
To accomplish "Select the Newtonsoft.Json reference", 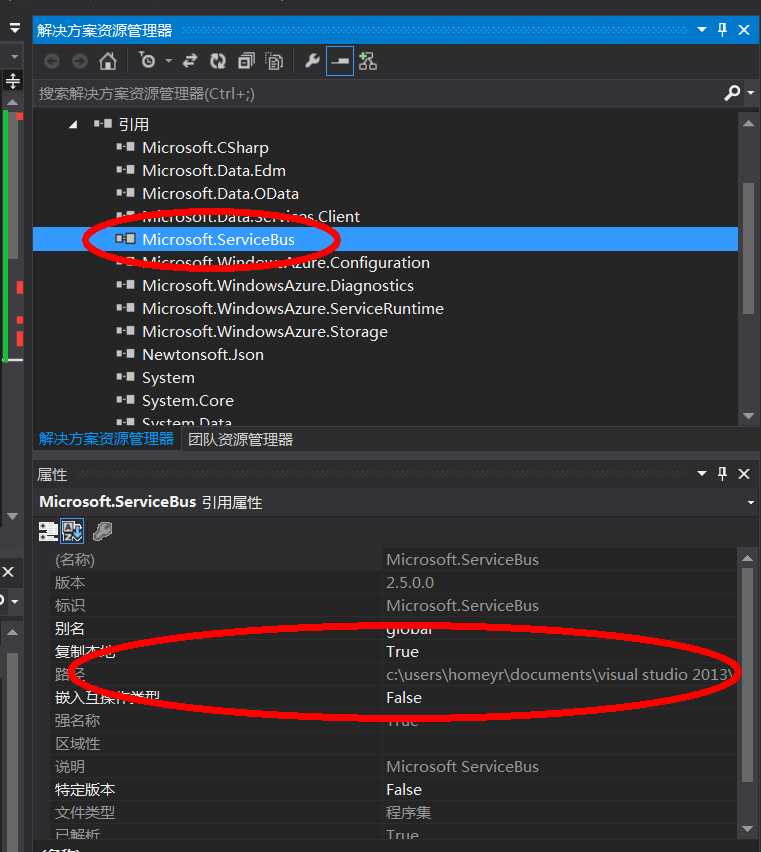I will pos(203,354).
